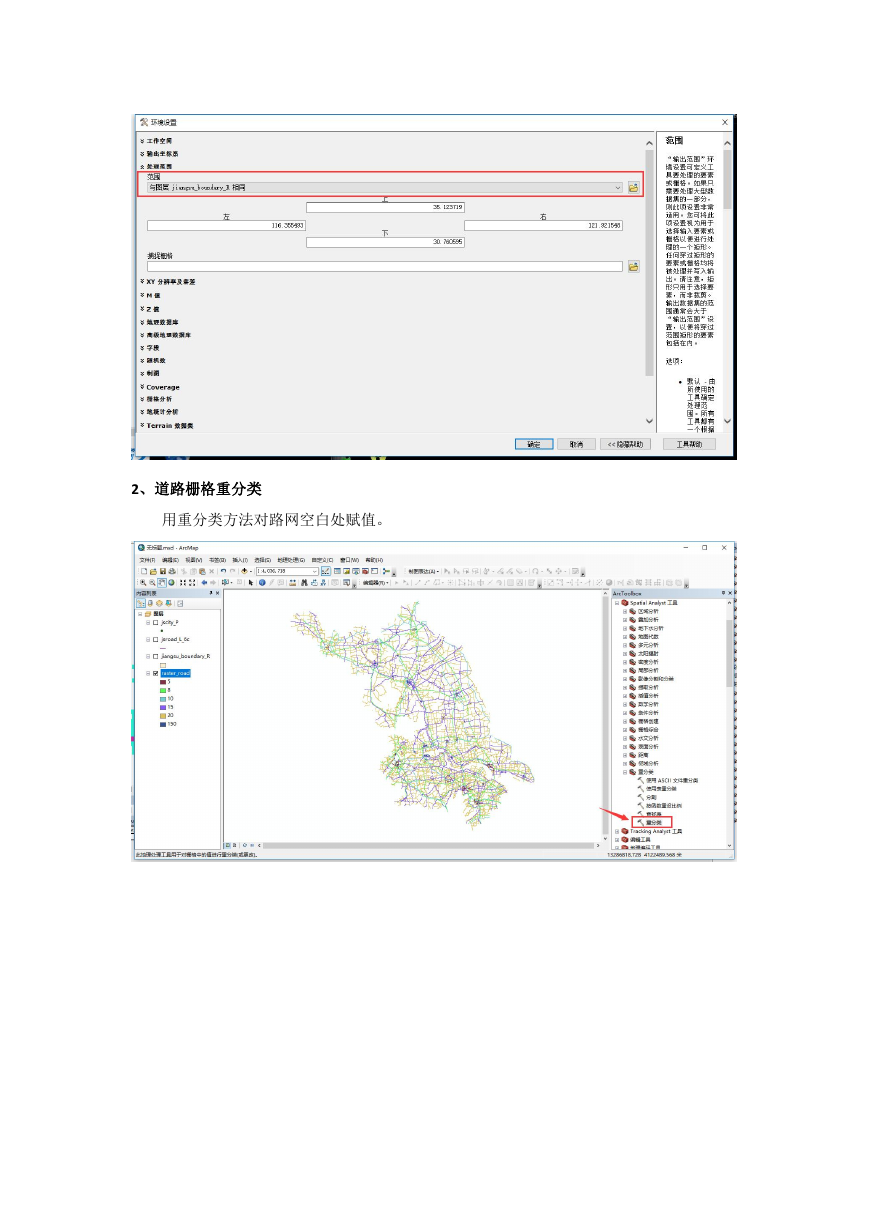Select the highlighted raster_road layer name
The image size is (869, 1228).
[175, 673]
